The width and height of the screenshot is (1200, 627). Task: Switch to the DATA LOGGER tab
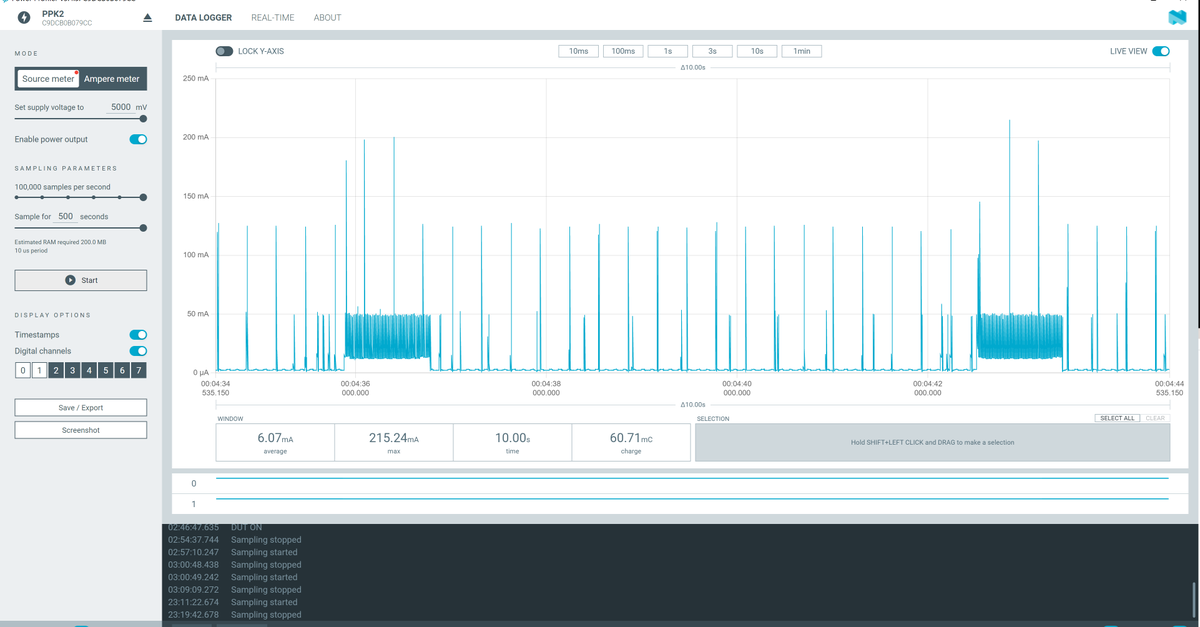point(203,17)
